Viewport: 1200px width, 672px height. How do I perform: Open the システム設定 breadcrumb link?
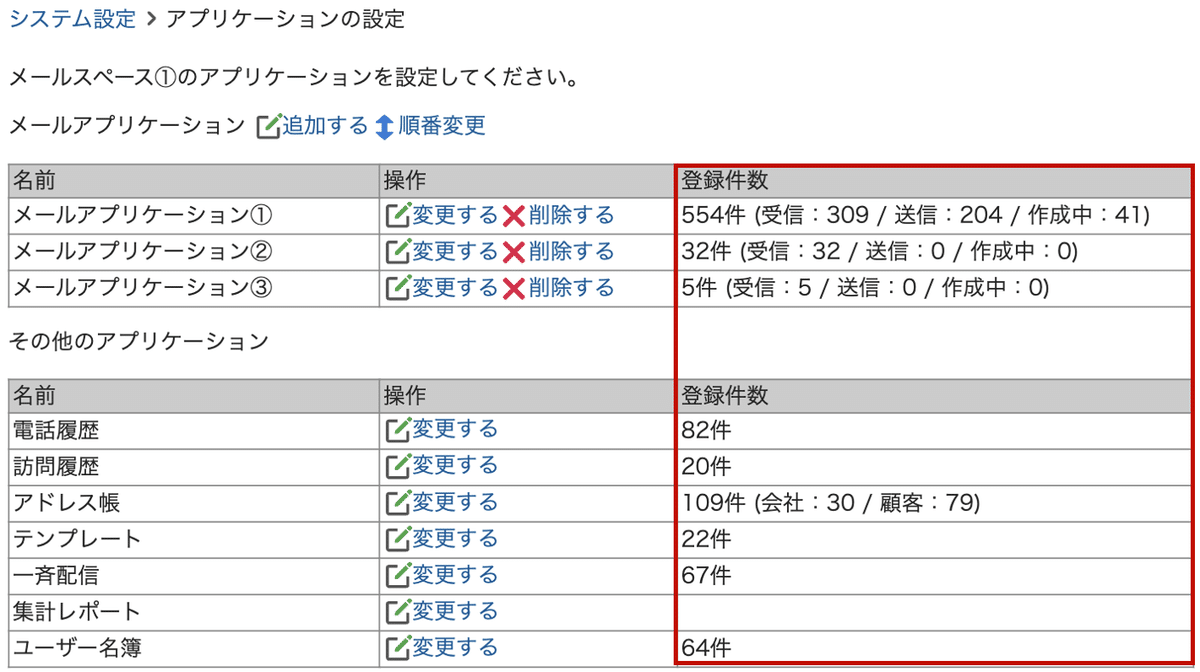[70, 17]
